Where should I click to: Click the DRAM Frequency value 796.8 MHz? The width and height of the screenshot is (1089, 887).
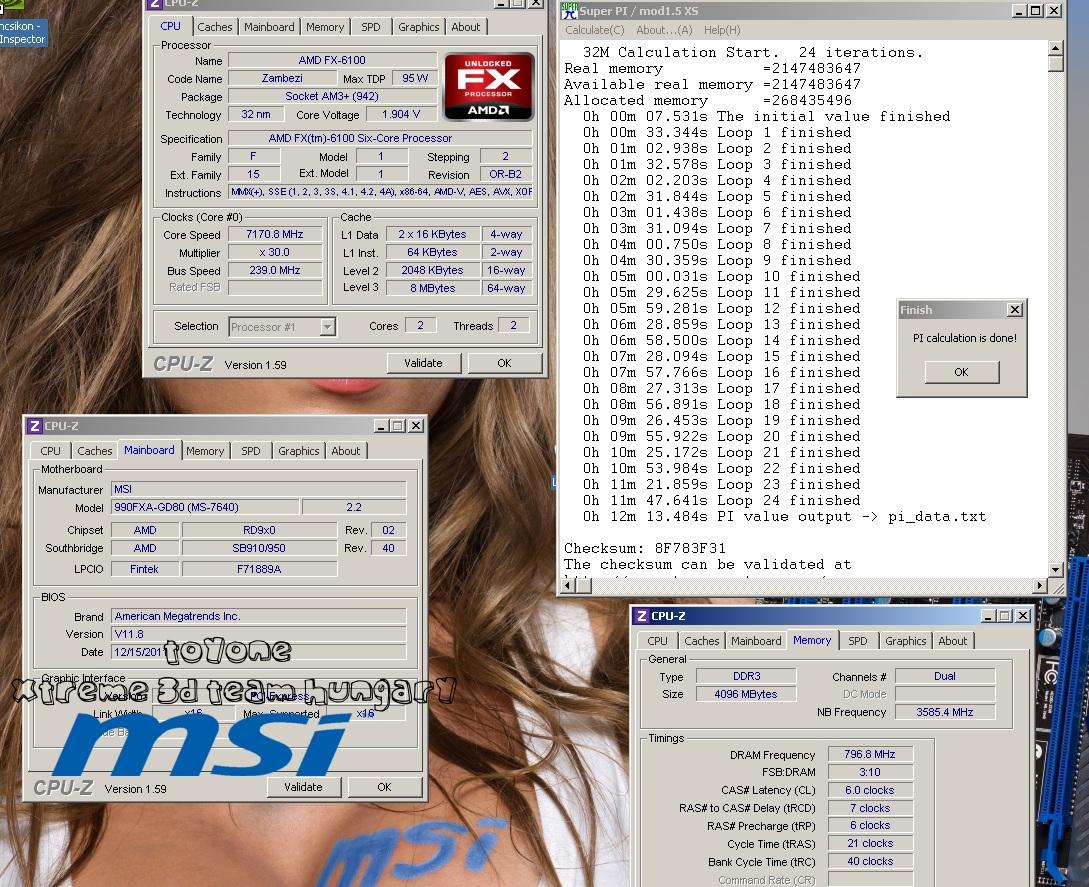[870, 754]
